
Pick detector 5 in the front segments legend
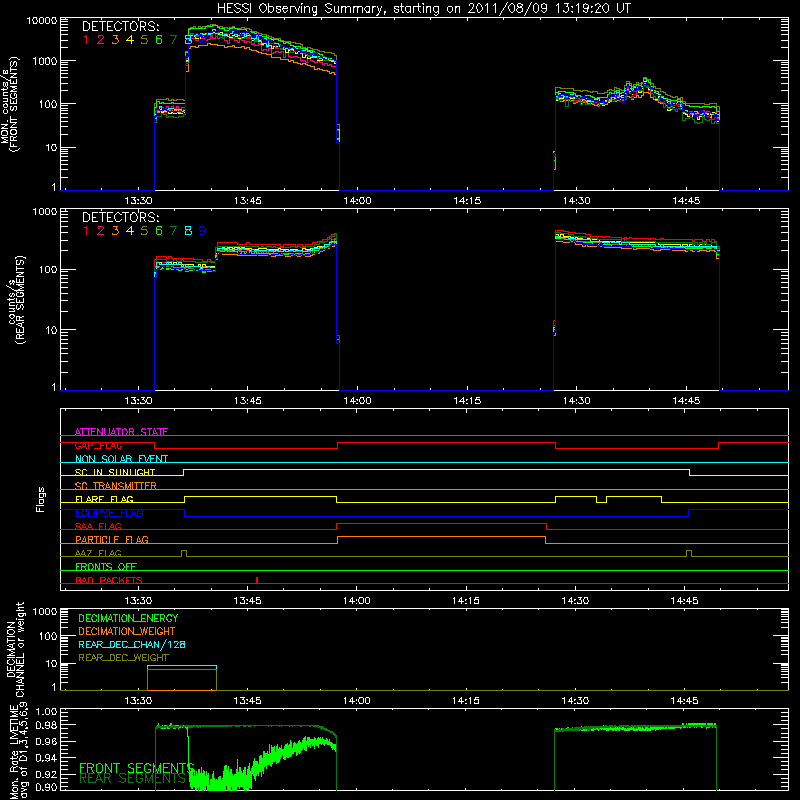[144, 40]
